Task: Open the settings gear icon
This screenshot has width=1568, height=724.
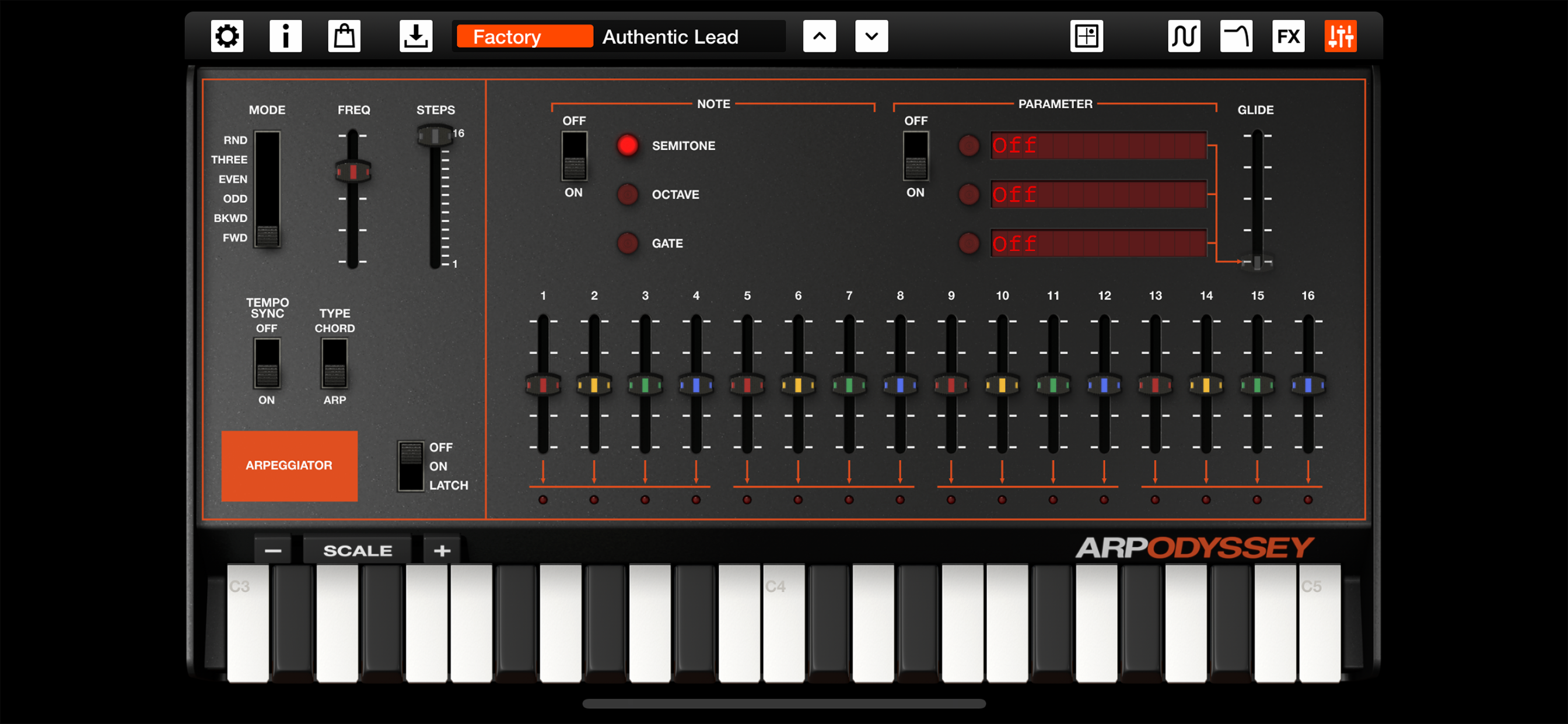Action: [x=227, y=37]
